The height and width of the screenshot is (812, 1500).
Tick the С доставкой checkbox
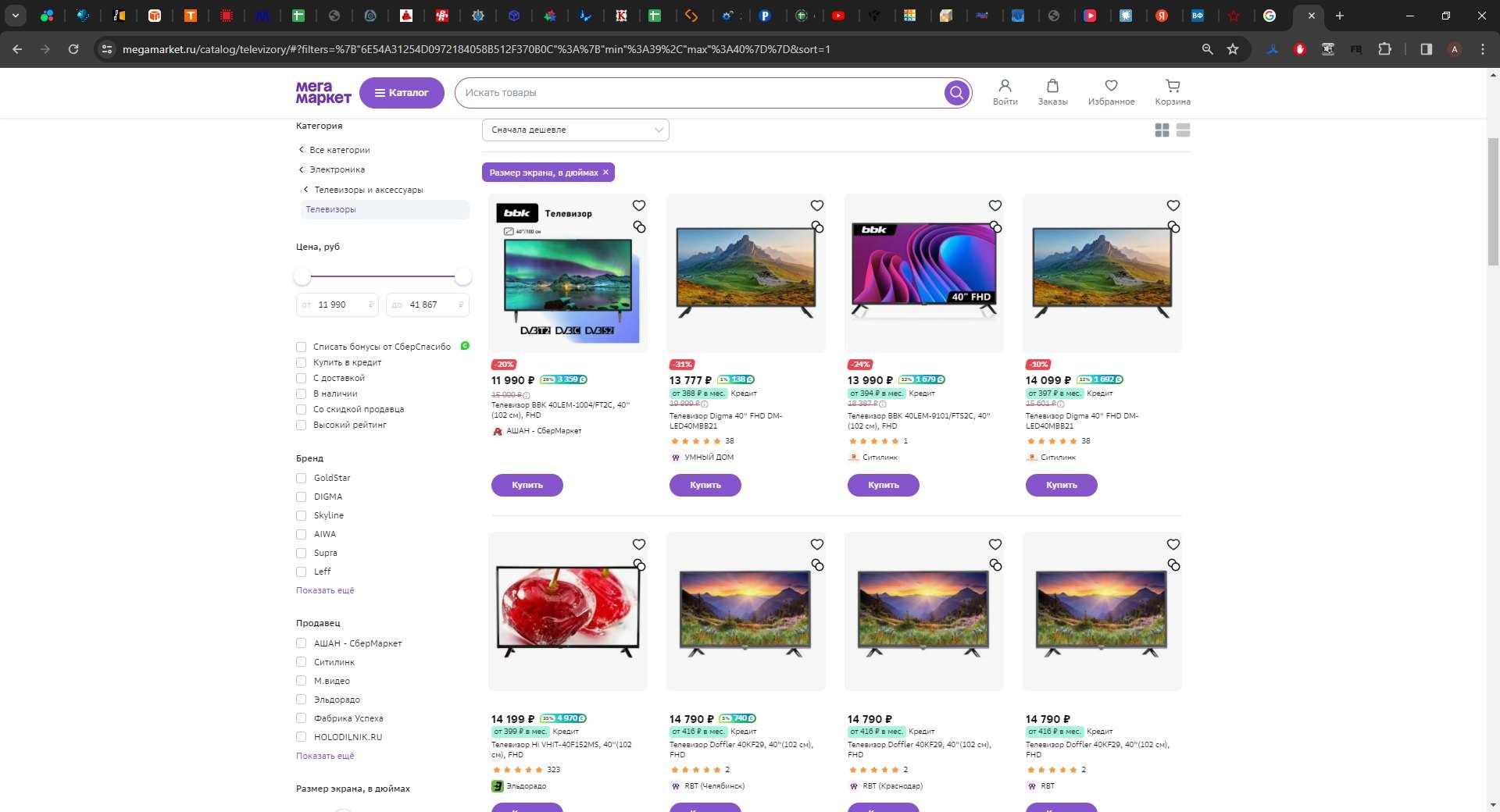(301, 378)
